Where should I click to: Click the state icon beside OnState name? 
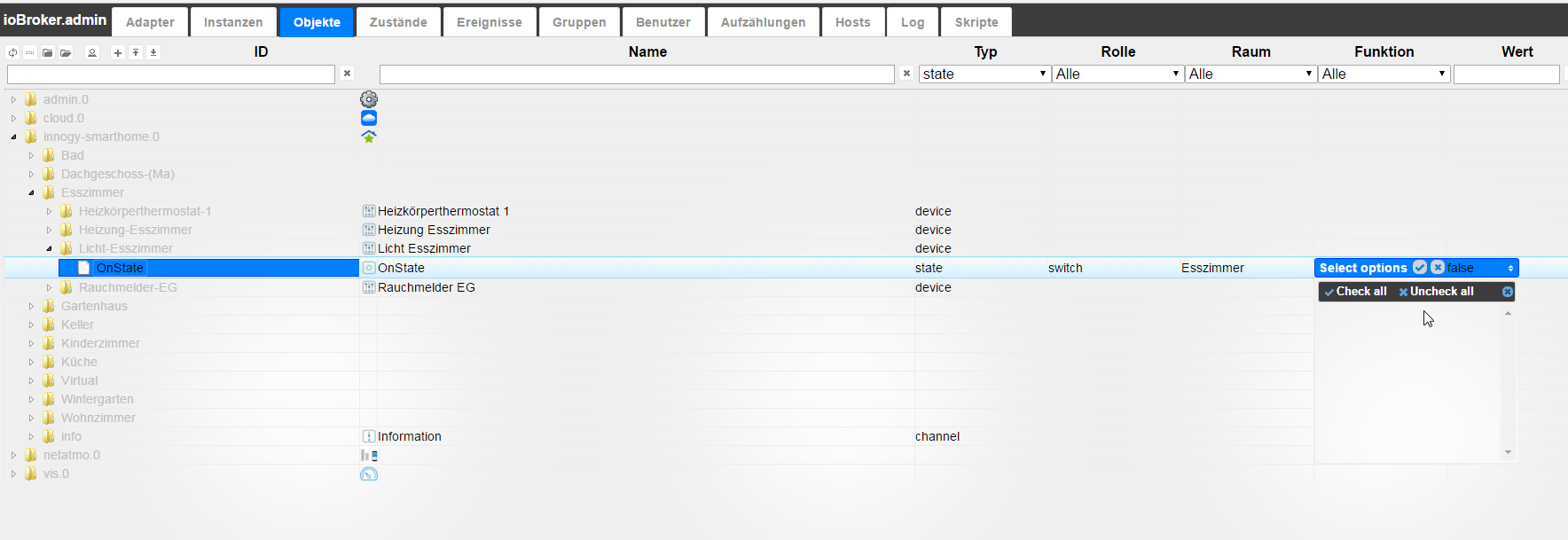point(369,268)
